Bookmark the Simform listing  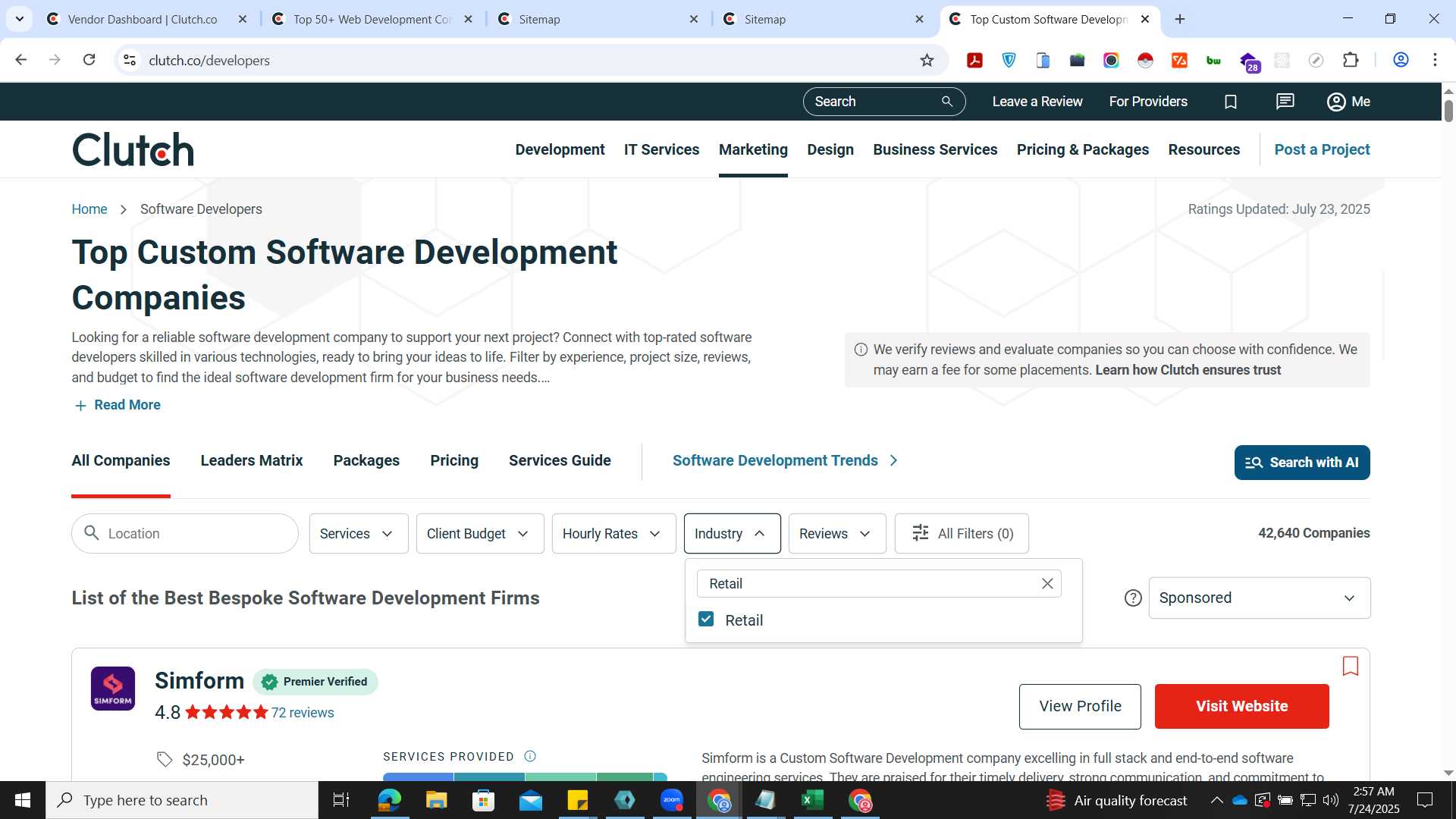[x=1350, y=666]
